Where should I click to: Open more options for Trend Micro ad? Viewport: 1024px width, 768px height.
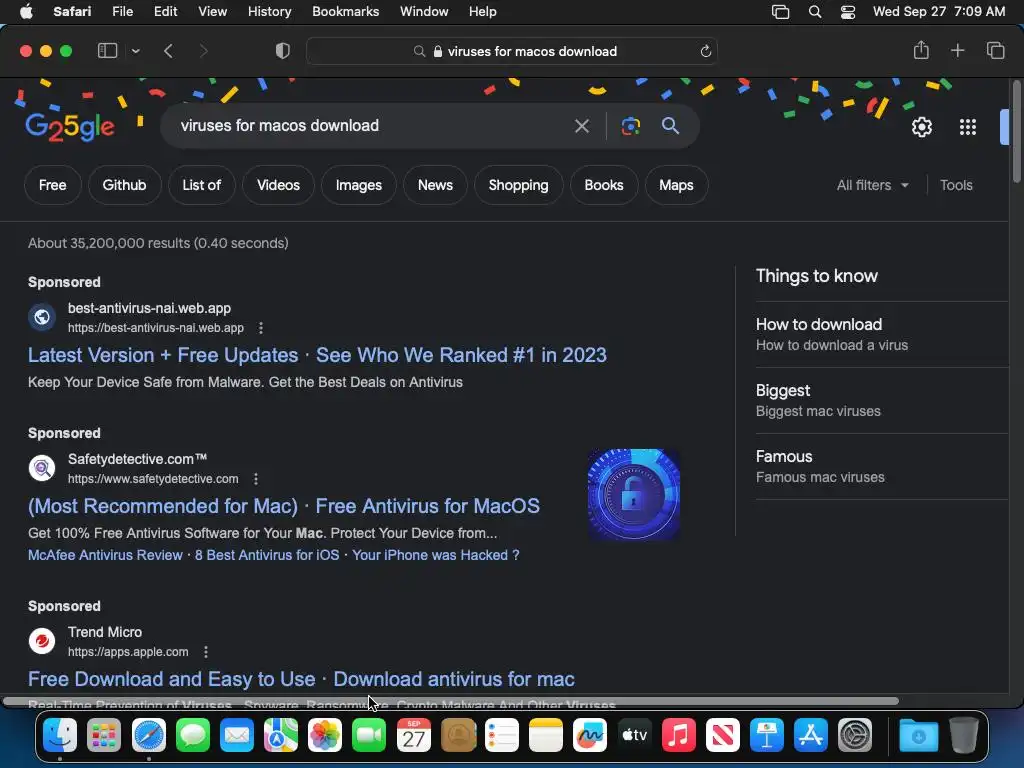click(206, 652)
